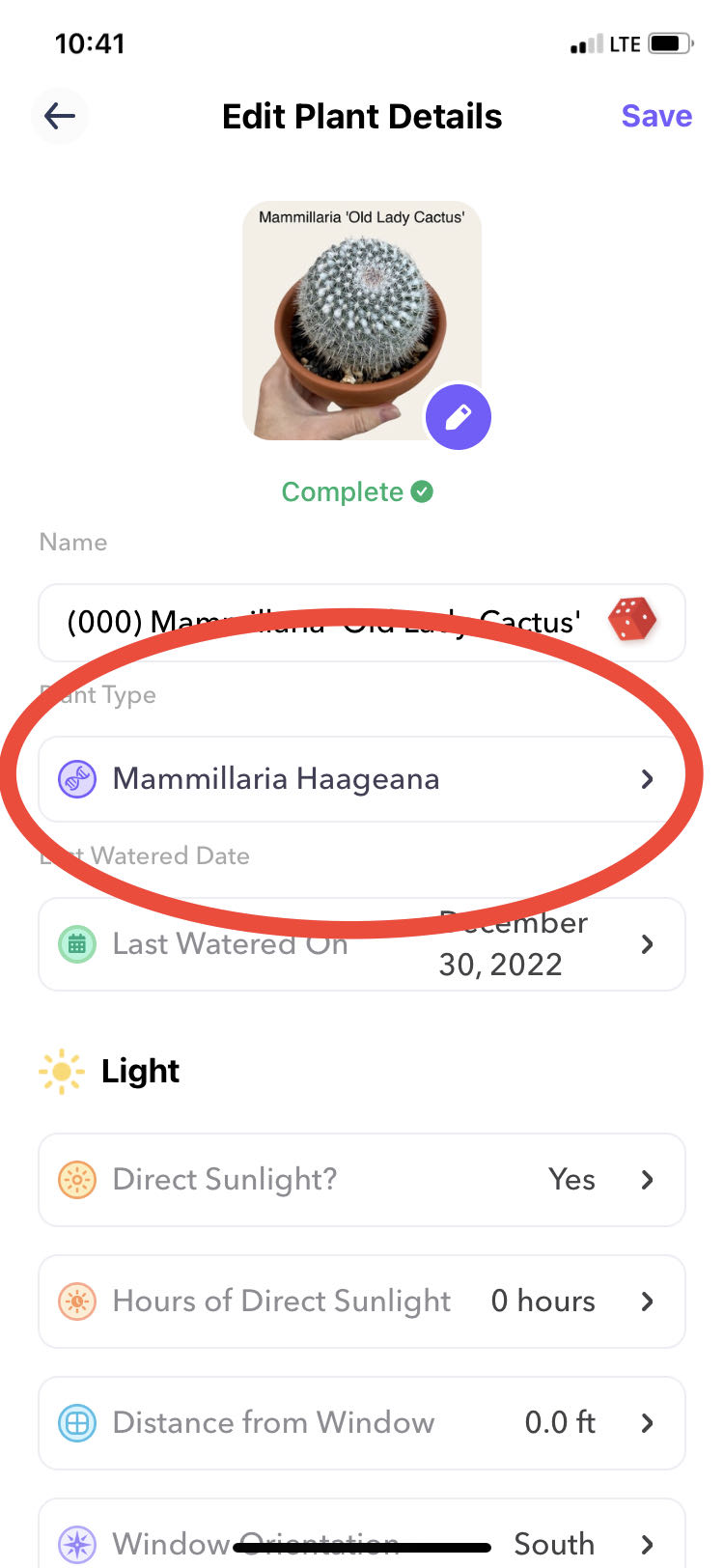This screenshot has height=1568, width=724.
Task: Open the Distance from Window chevron
Action: point(647,1423)
